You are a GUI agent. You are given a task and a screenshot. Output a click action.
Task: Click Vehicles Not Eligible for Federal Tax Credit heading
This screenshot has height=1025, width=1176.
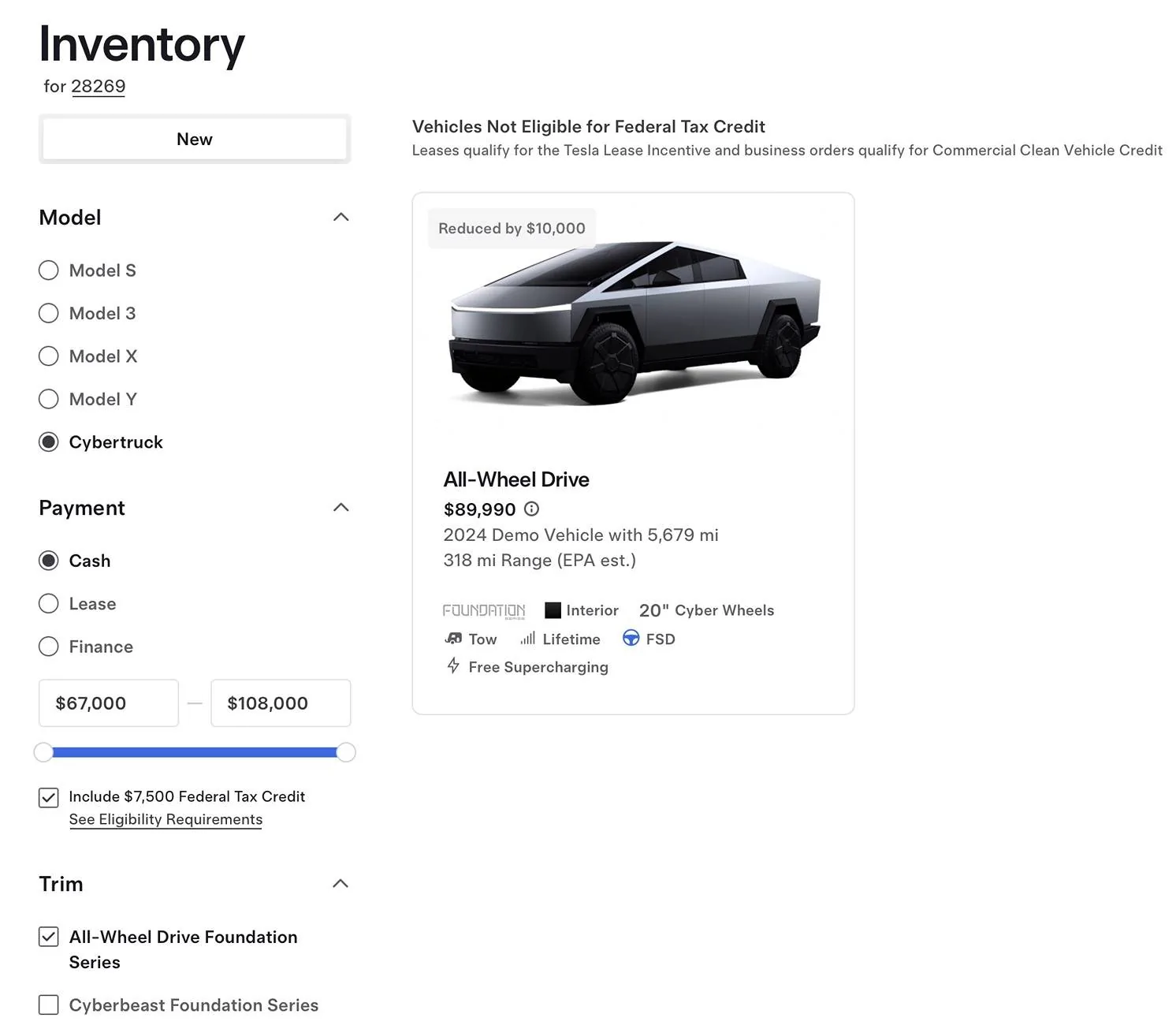point(589,127)
